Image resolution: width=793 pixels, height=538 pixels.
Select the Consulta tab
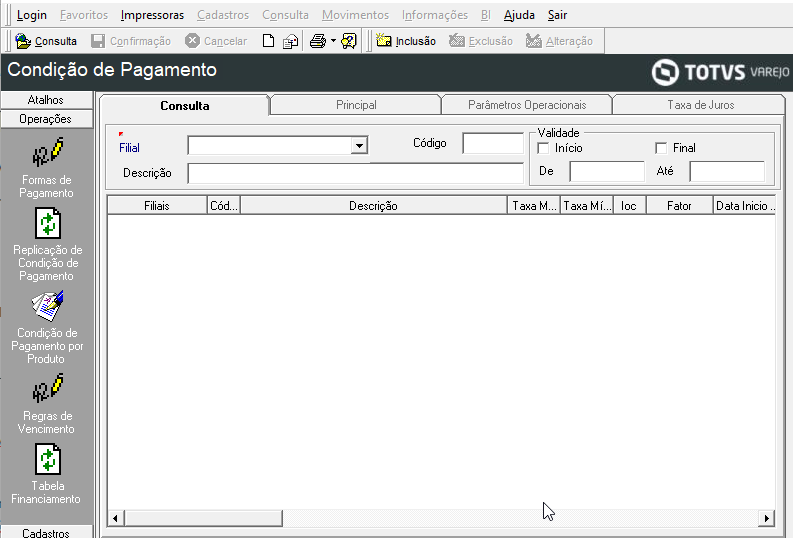tap(185, 106)
